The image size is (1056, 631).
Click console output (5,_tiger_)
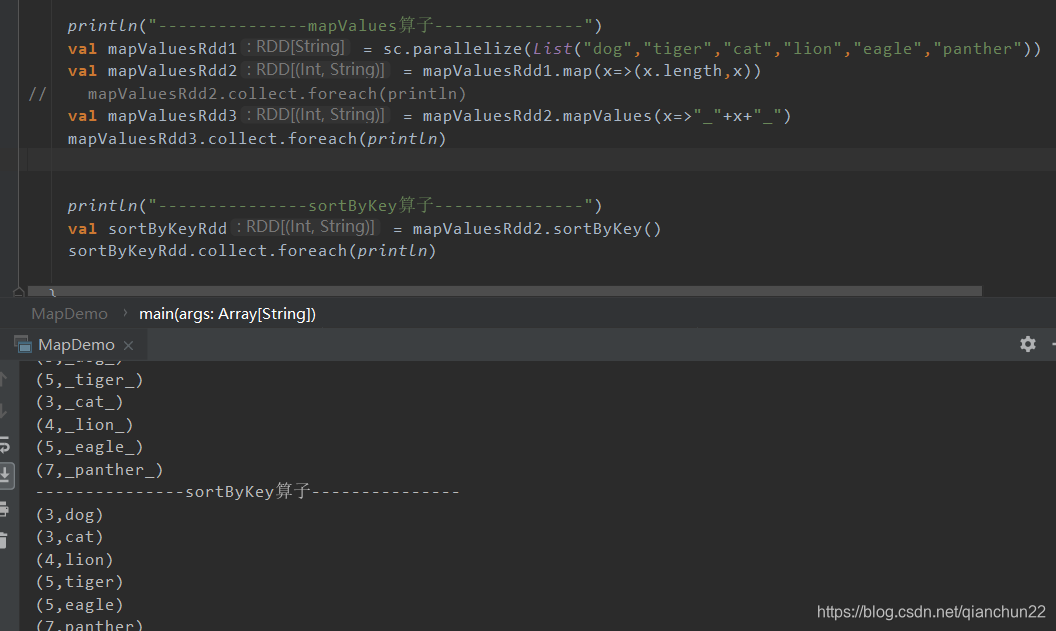click(90, 380)
